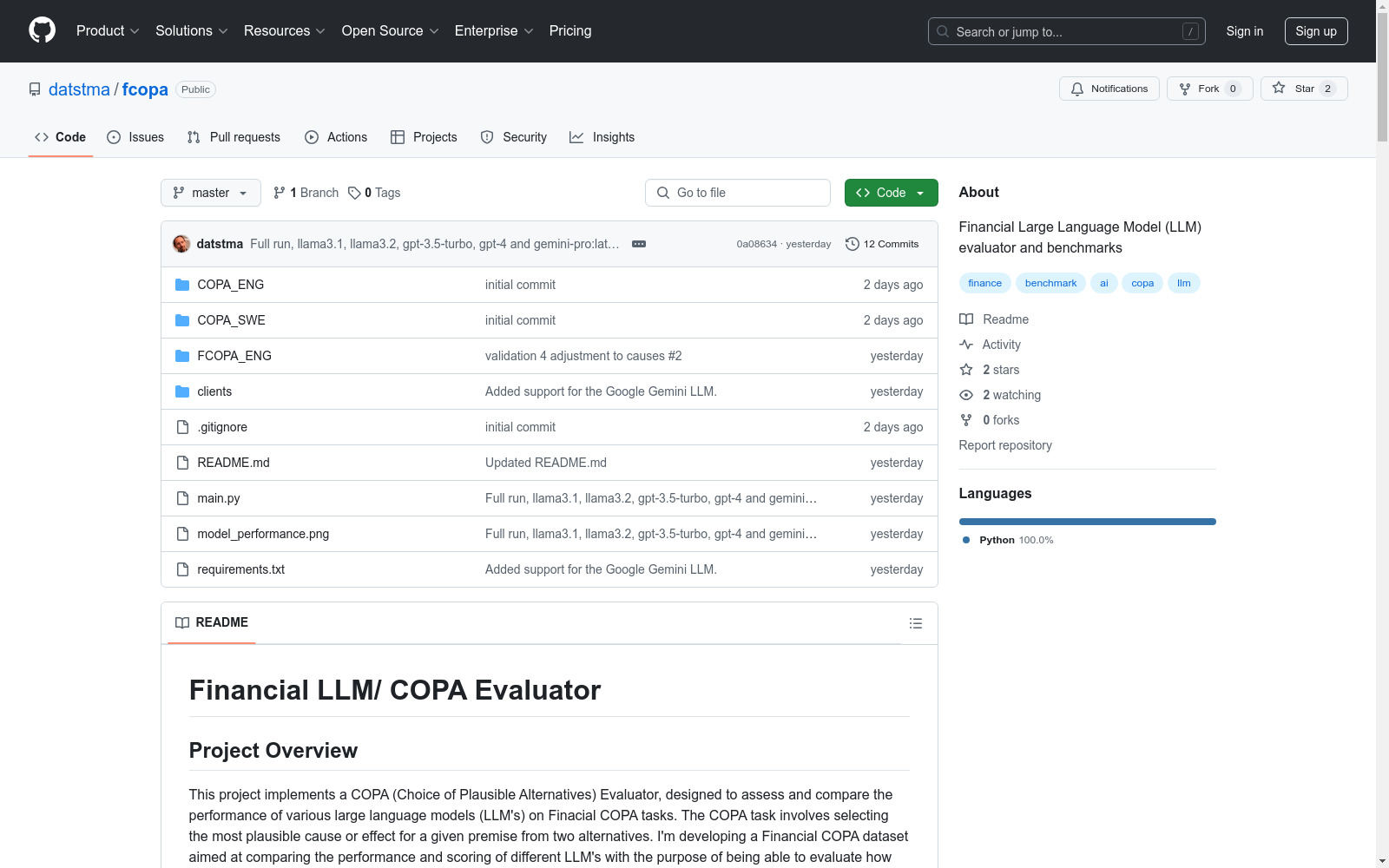Click the Go to file input

pos(738,193)
